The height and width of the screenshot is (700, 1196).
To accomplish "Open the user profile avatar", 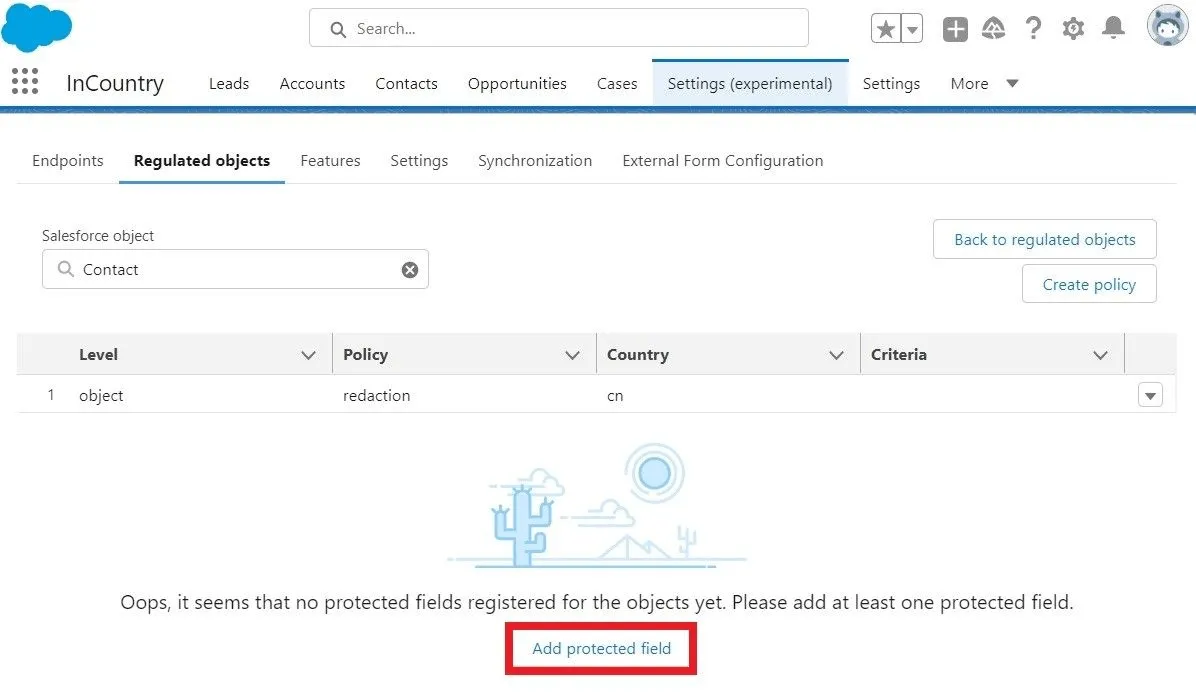I will pos(1166,27).
